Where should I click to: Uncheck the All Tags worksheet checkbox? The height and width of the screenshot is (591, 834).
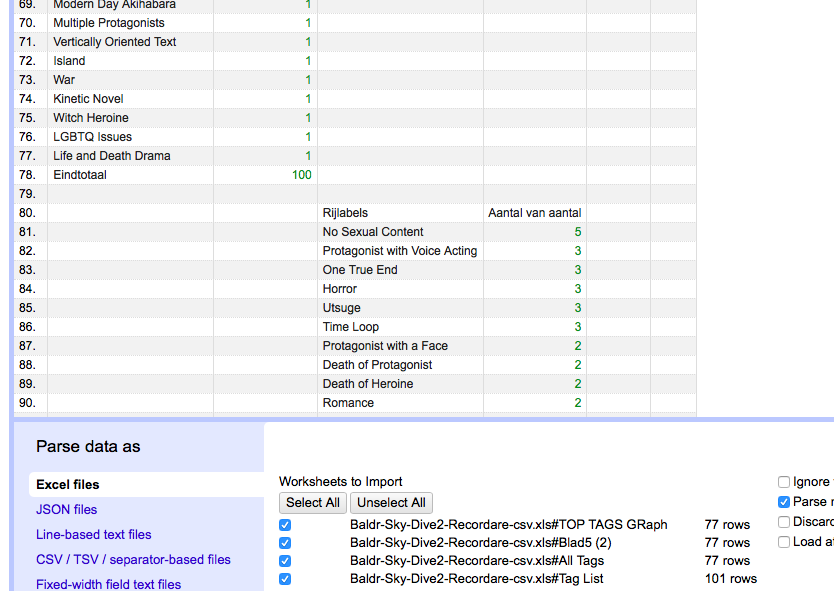[285, 561]
